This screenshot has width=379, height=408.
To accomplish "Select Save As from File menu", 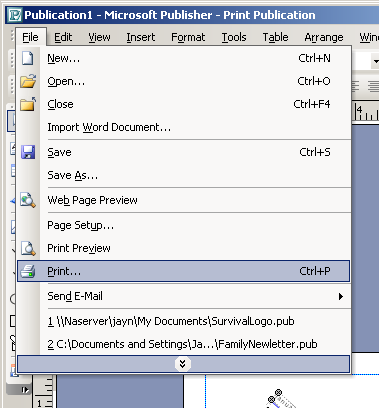I will coord(73,175).
